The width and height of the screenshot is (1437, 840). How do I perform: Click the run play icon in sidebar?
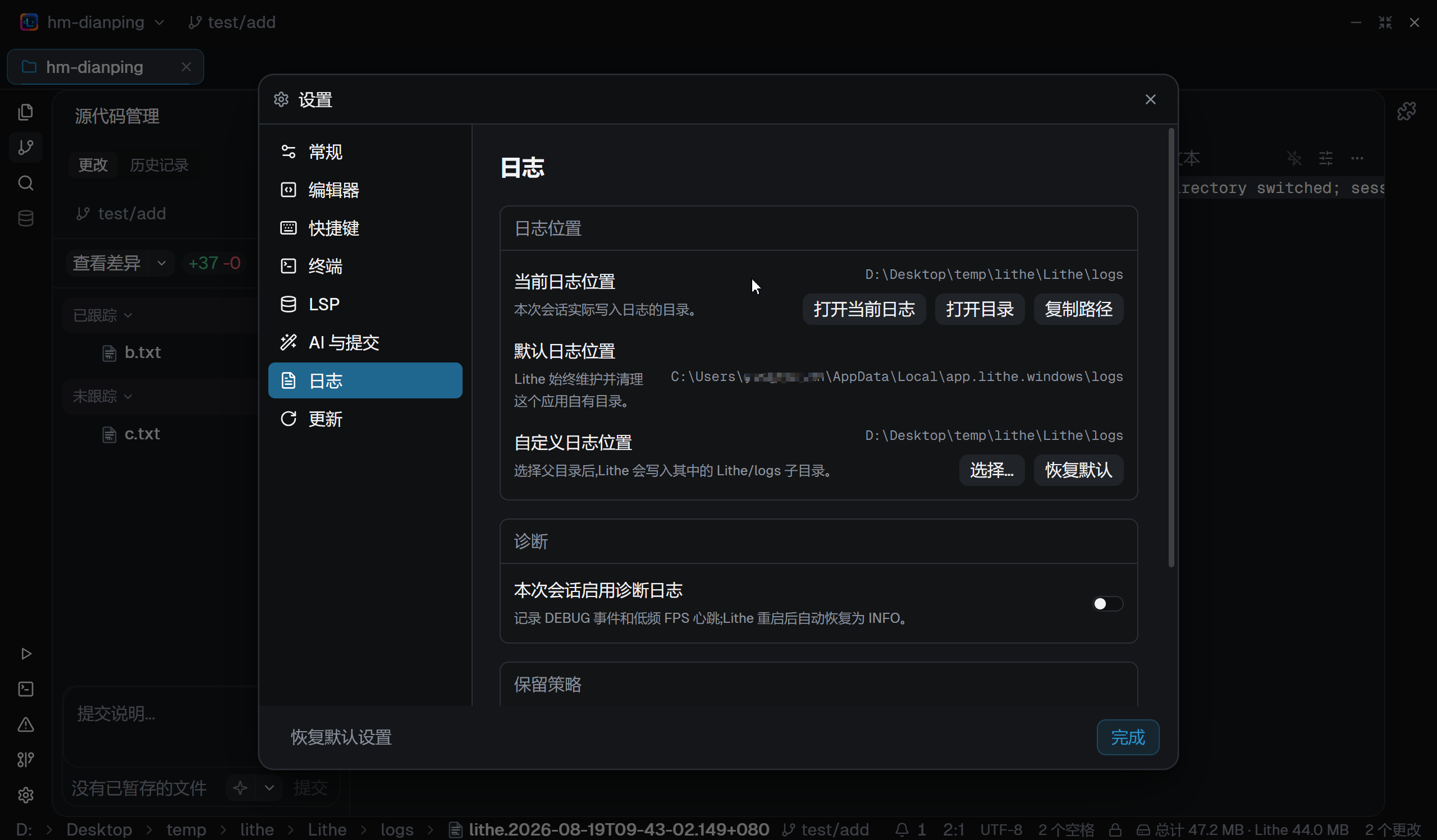[x=26, y=654]
